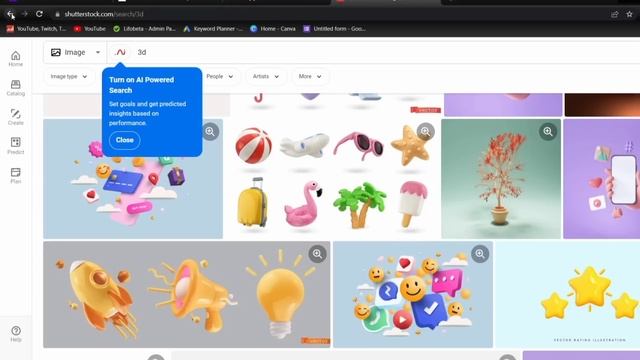The height and width of the screenshot is (360, 640).
Task: Click zoom icon on emoji social image
Action: (x=480, y=254)
